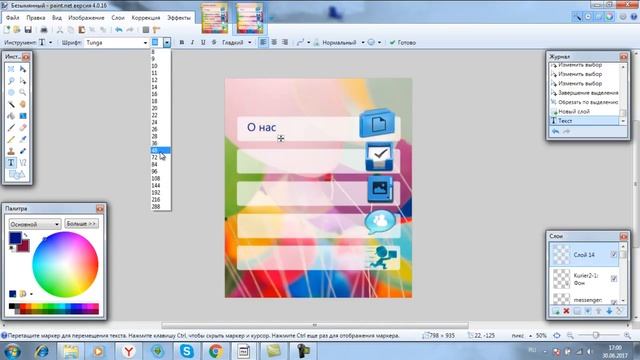Select the Paintbrush tool

(11, 128)
